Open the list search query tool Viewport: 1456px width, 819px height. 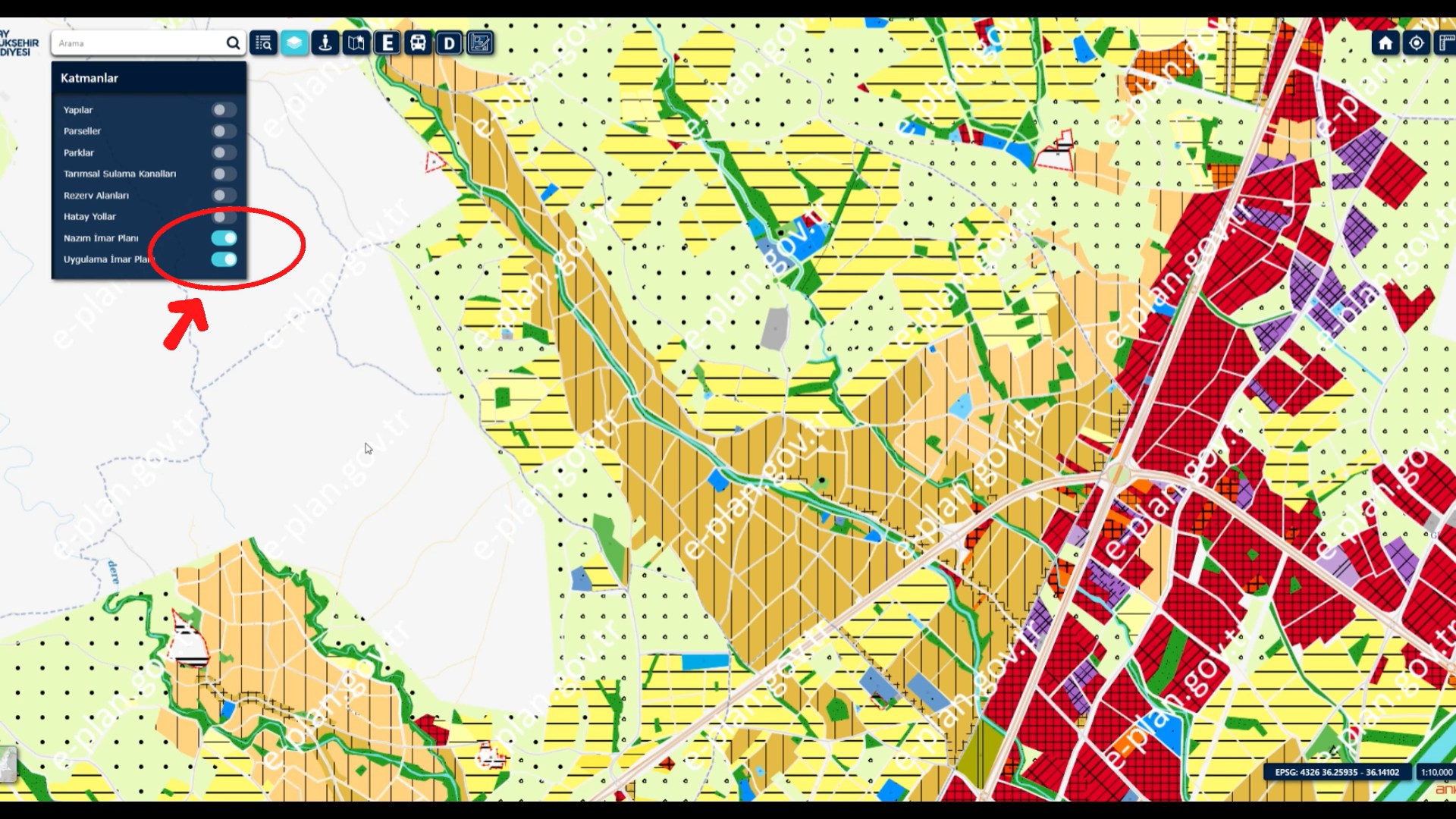click(x=263, y=43)
